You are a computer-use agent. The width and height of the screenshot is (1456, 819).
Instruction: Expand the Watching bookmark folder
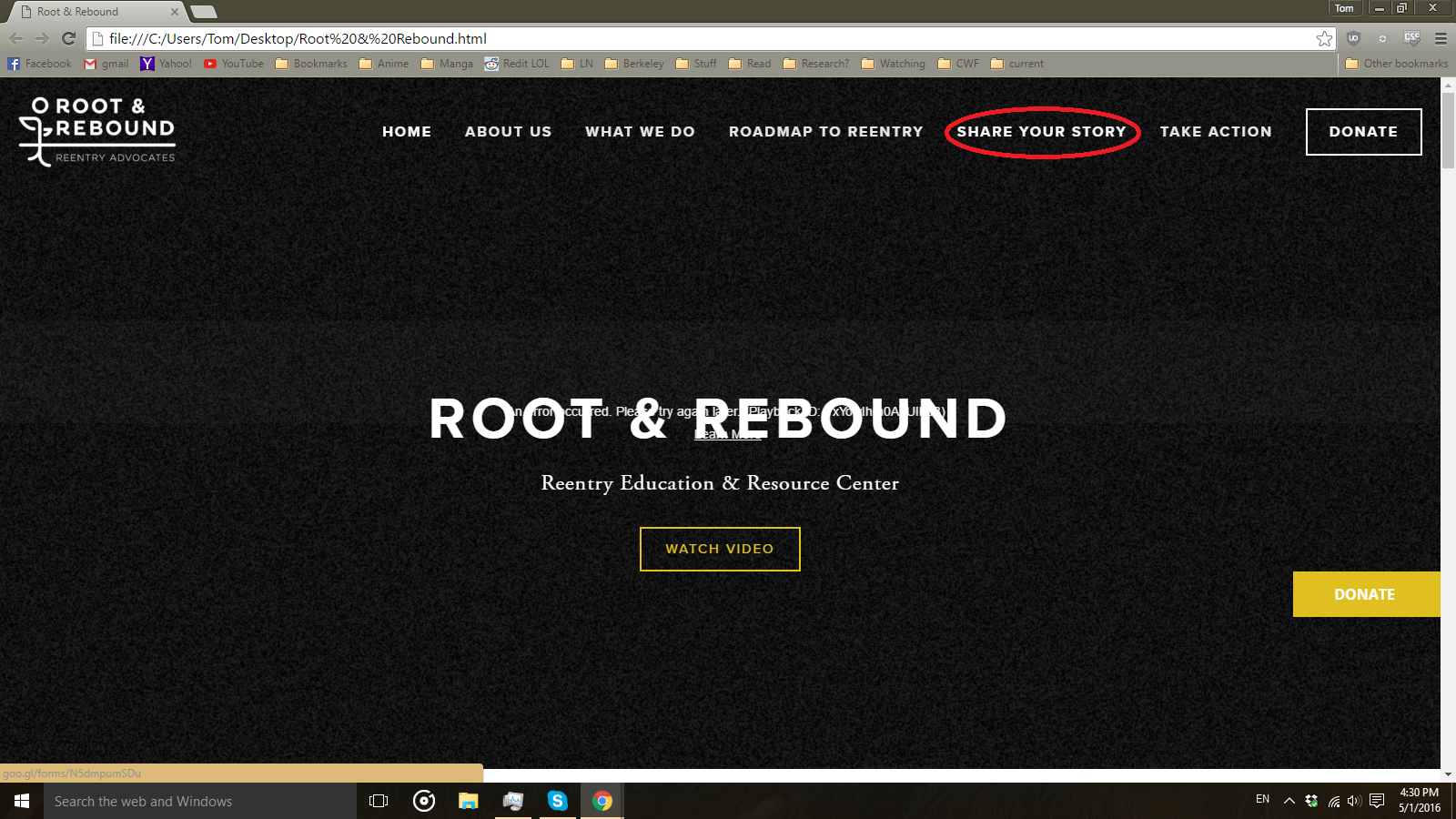pos(894,64)
